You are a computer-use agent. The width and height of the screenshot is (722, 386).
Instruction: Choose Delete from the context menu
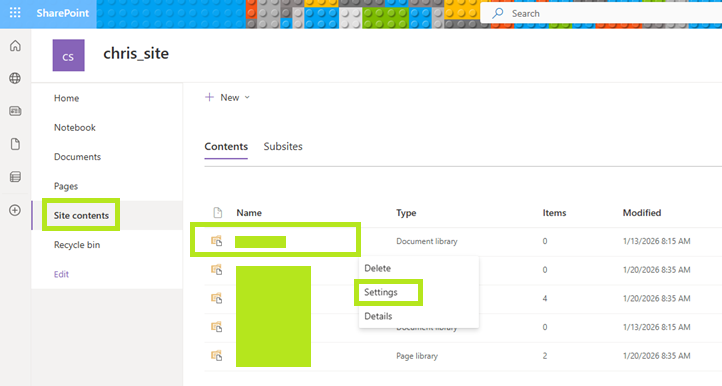pyautogui.click(x=378, y=268)
